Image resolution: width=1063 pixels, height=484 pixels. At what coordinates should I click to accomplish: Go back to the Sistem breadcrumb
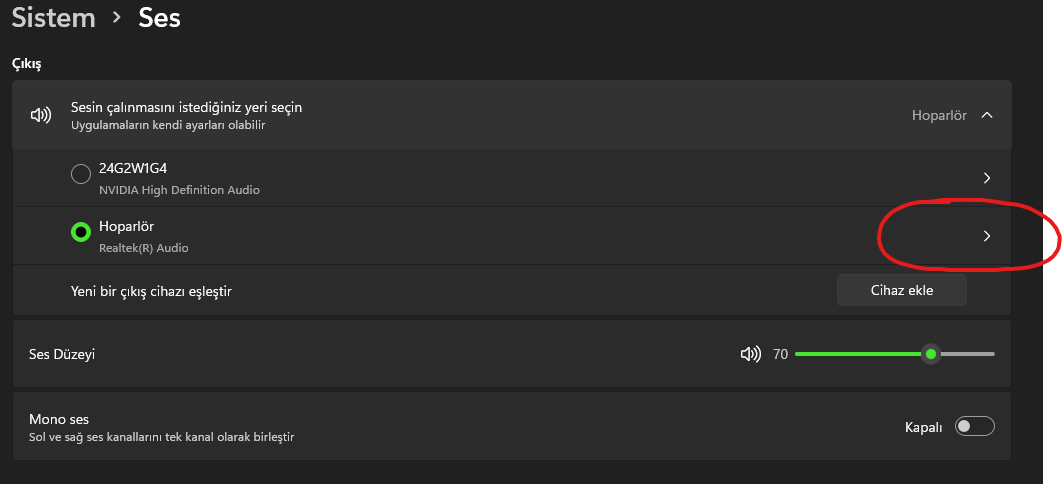click(x=54, y=18)
